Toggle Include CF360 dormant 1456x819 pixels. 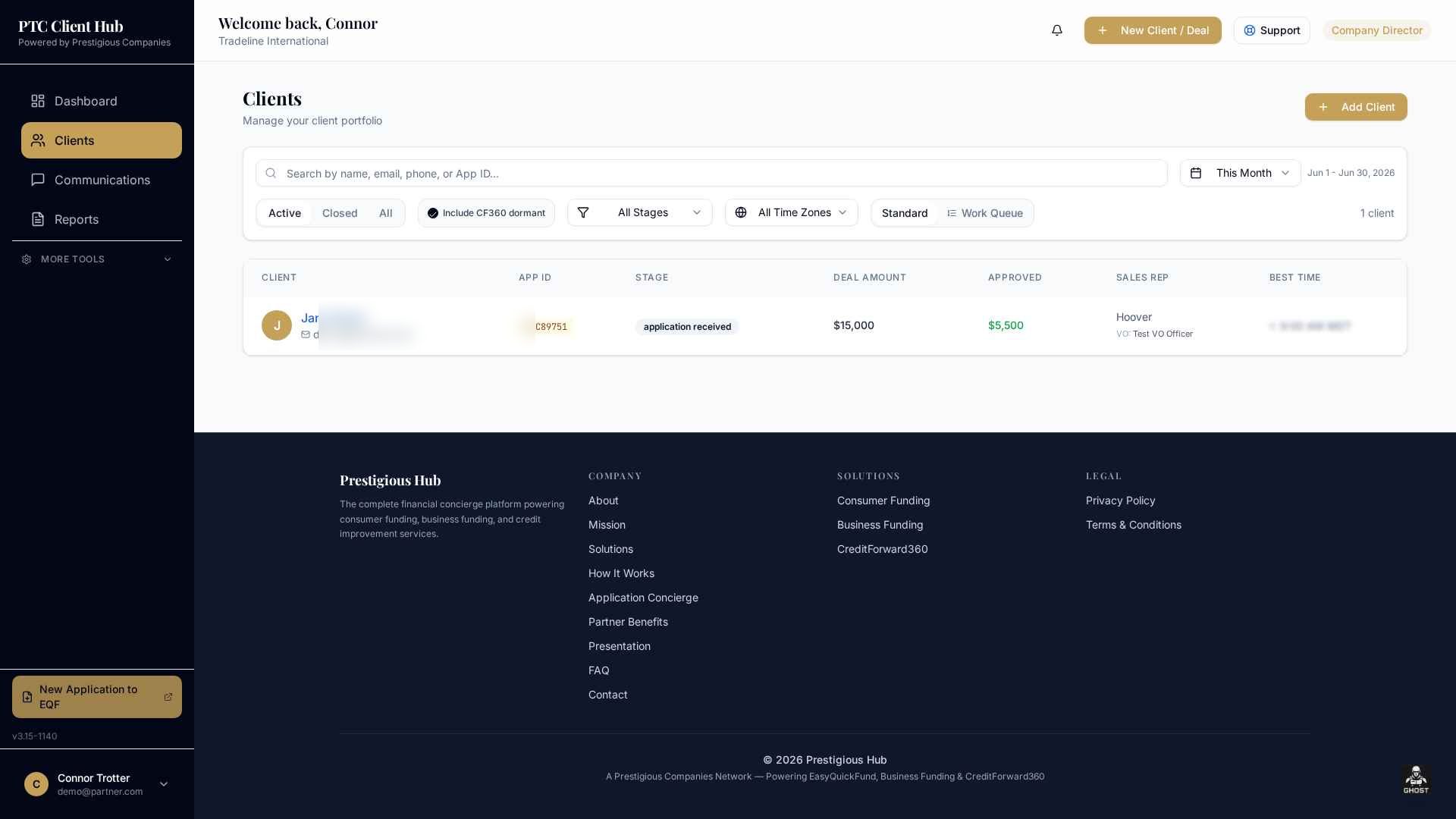point(486,213)
